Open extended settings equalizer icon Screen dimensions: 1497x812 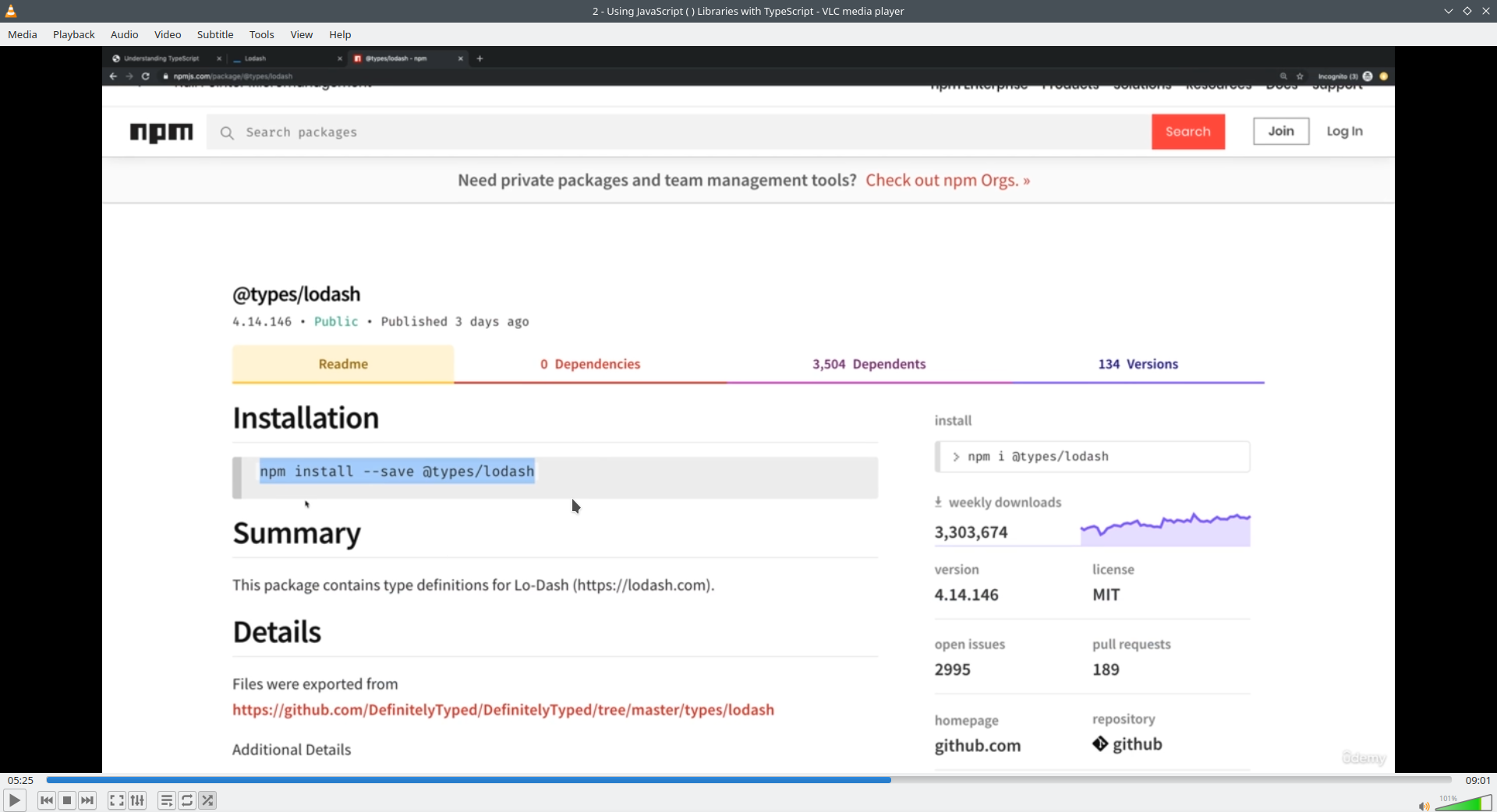tap(137, 800)
